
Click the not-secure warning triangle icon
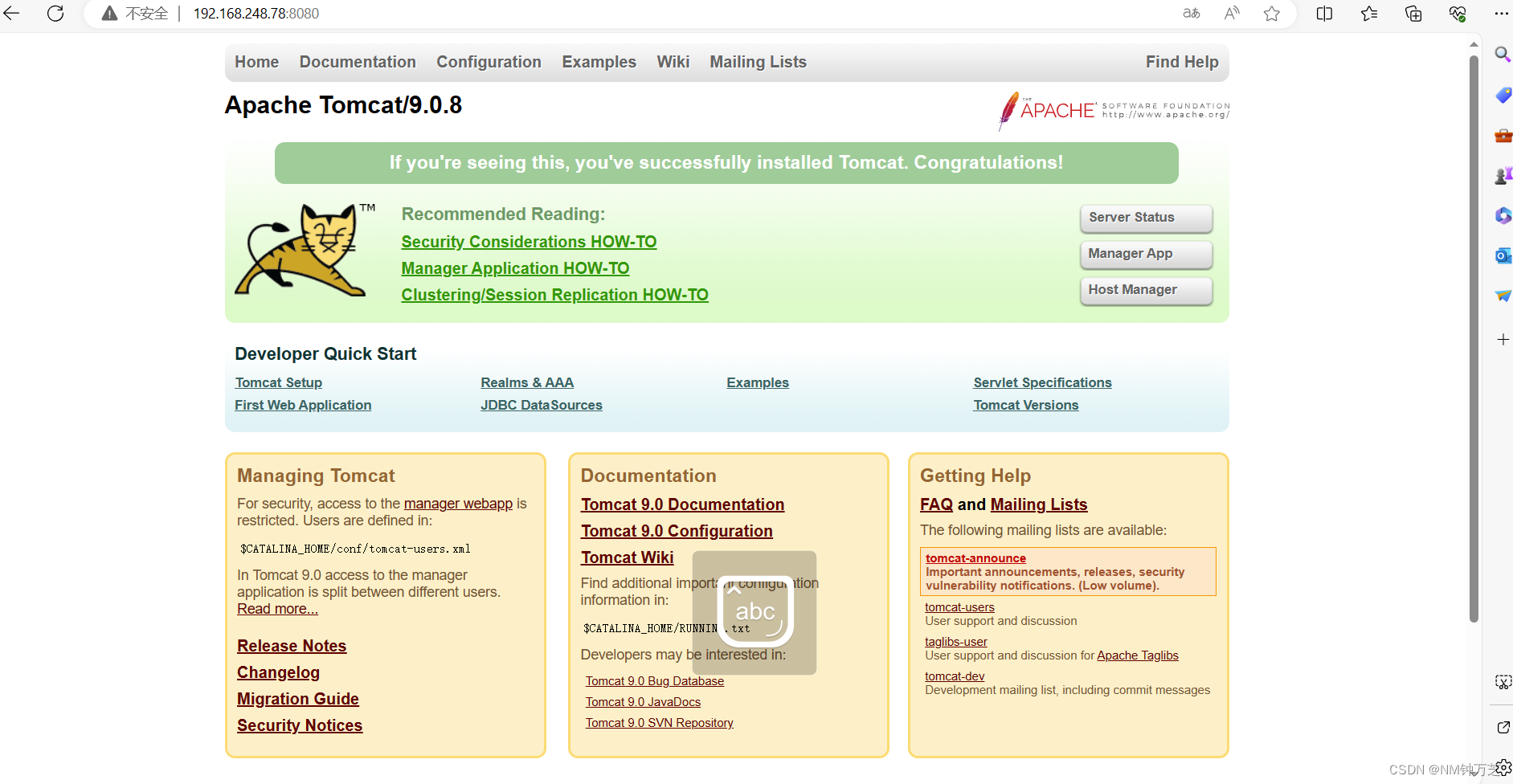(109, 14)
